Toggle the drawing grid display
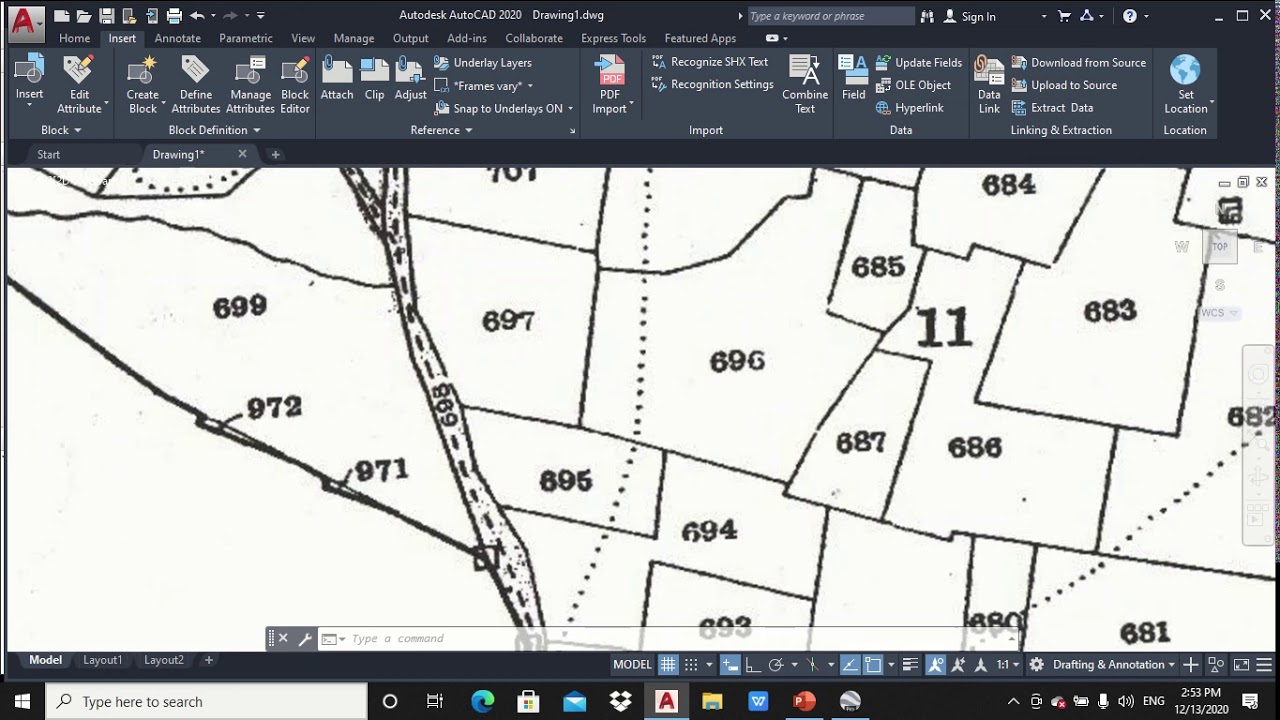This screenshot has height=720, width=1280. 668,665
